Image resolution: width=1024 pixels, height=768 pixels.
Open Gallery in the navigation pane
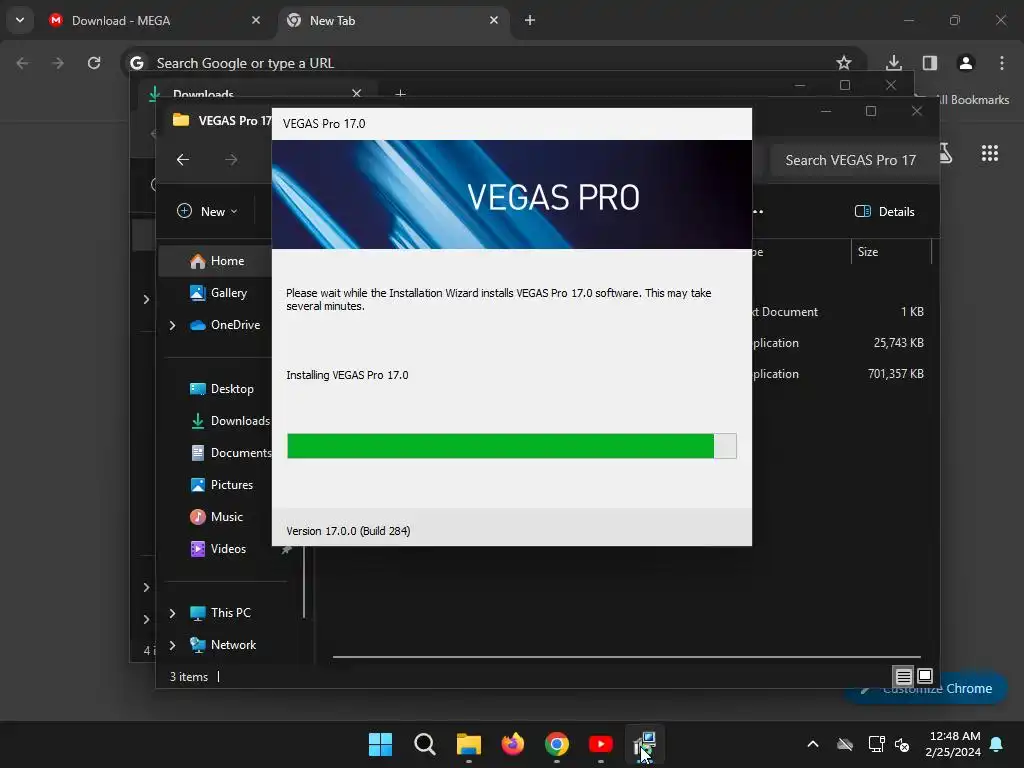click(x=218, y=293)
